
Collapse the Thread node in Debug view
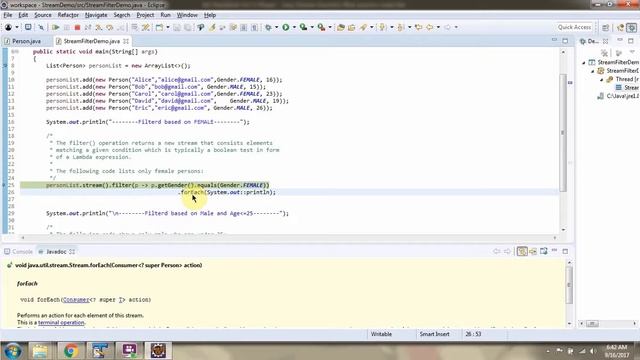(x=602, y=79)
